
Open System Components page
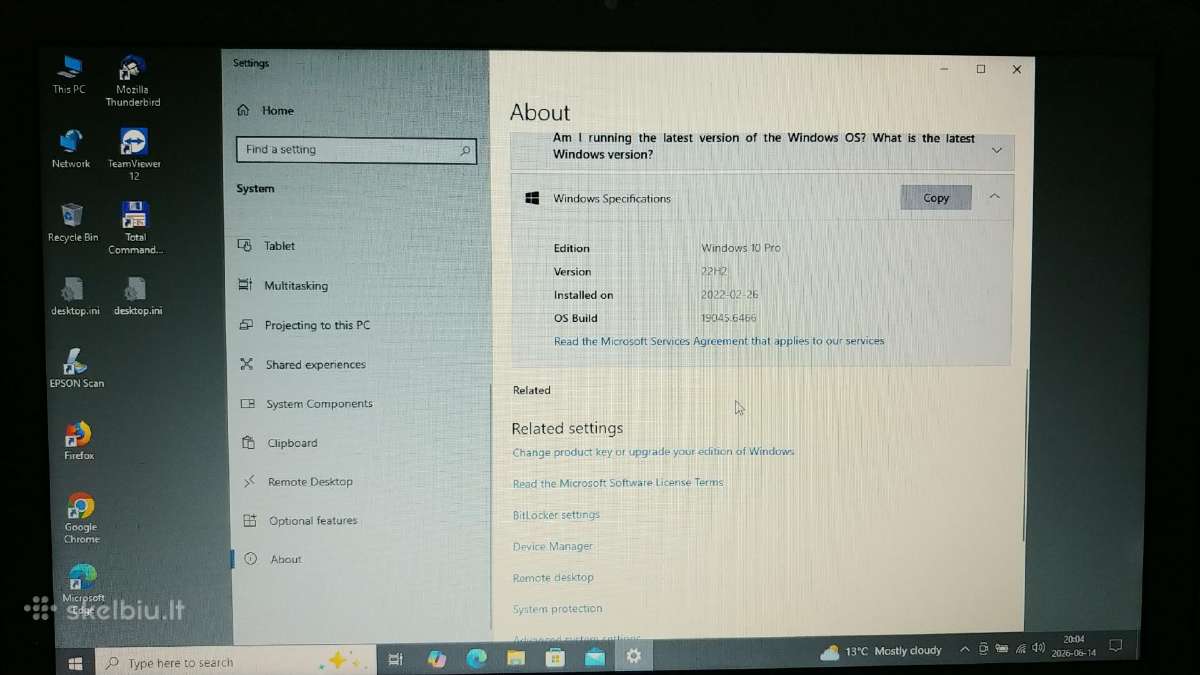(307, 403)
